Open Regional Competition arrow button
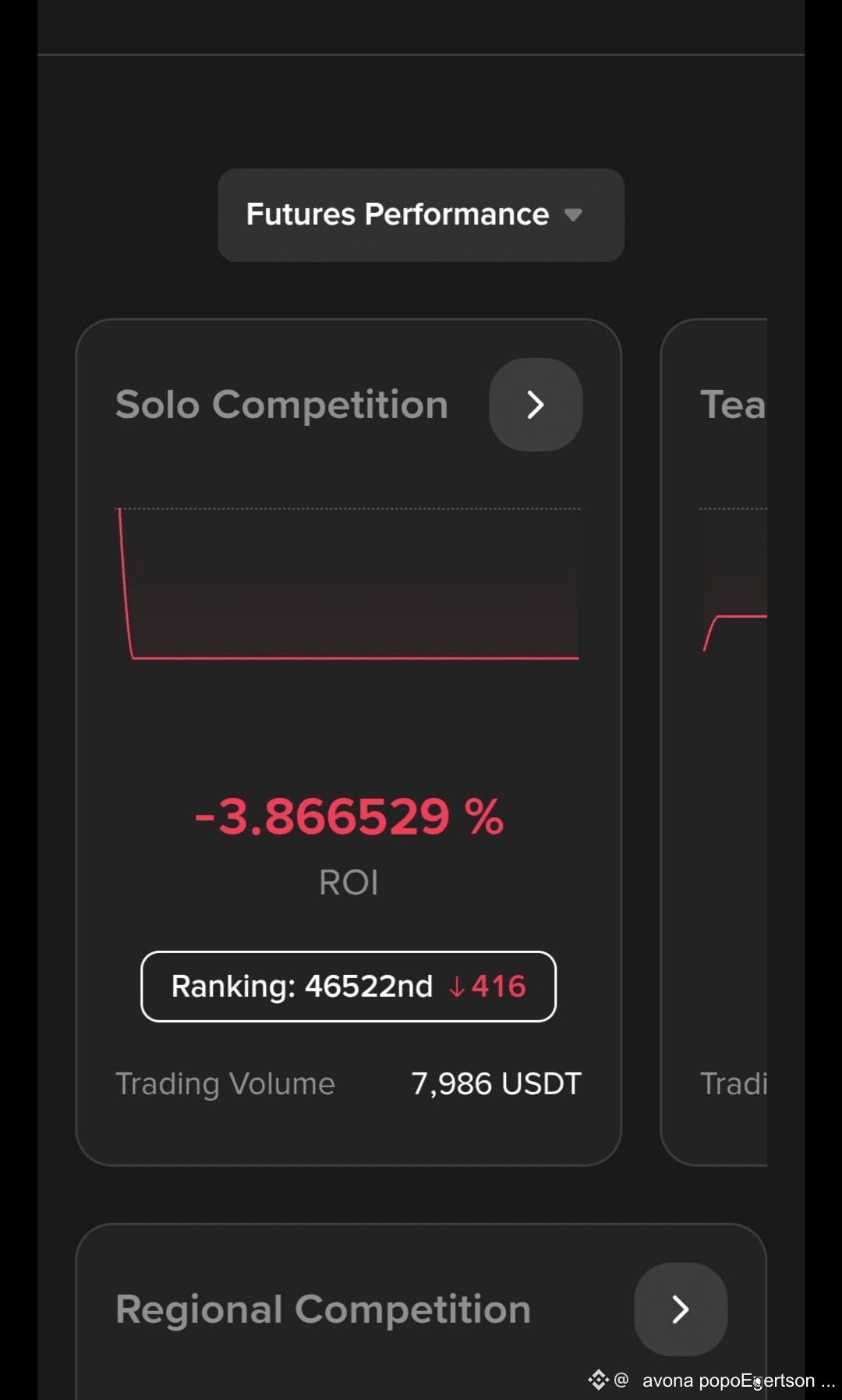 point(681,1309)
